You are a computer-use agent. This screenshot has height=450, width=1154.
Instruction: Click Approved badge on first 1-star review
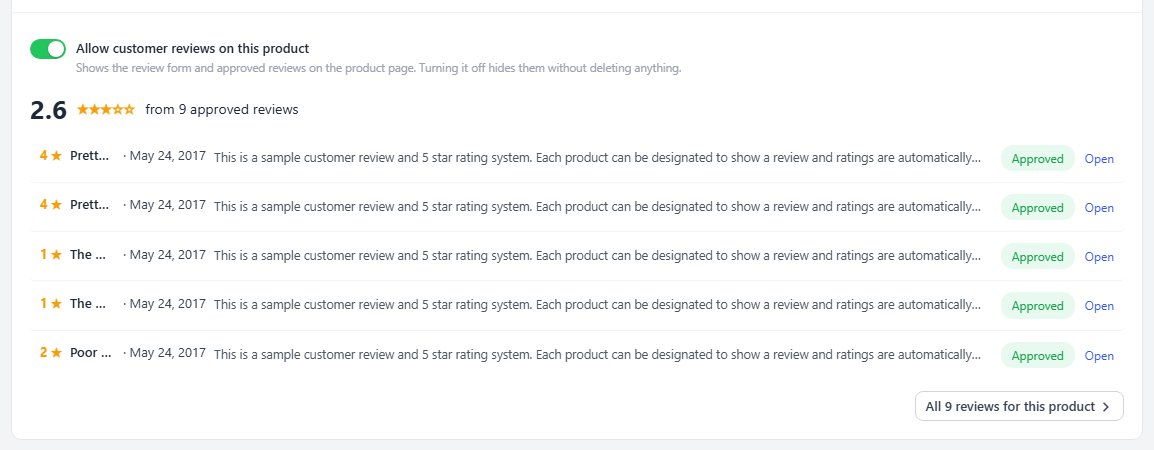point(1037,257)
